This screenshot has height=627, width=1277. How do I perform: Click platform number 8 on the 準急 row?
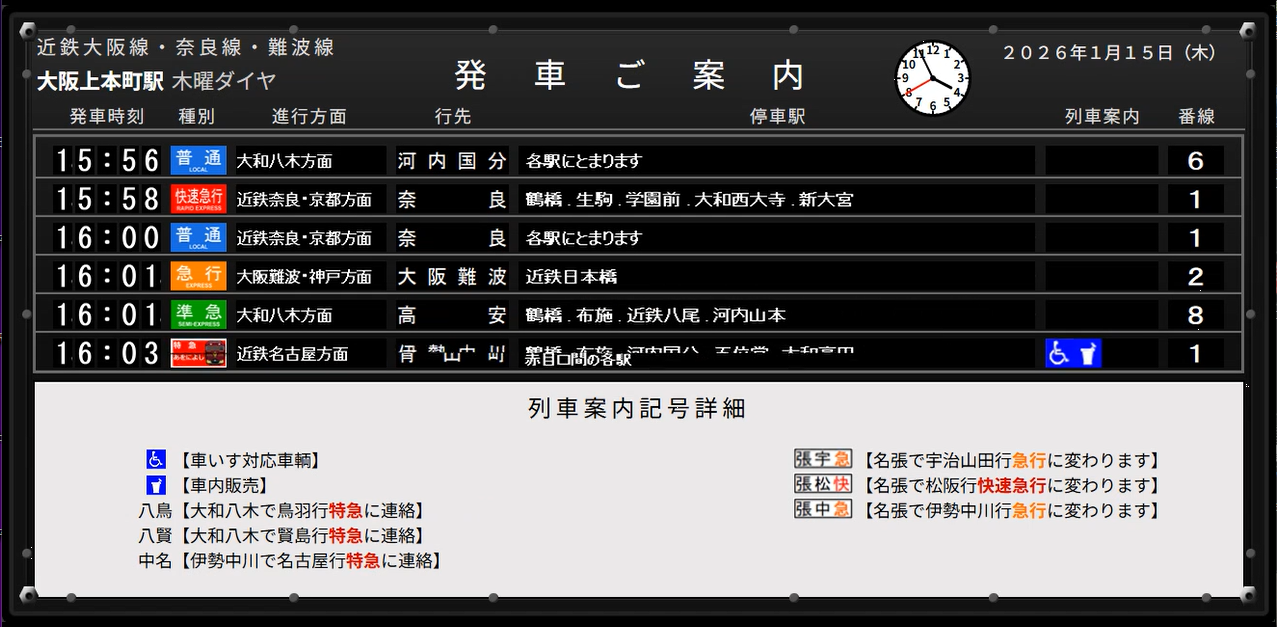pos(1195,315)
